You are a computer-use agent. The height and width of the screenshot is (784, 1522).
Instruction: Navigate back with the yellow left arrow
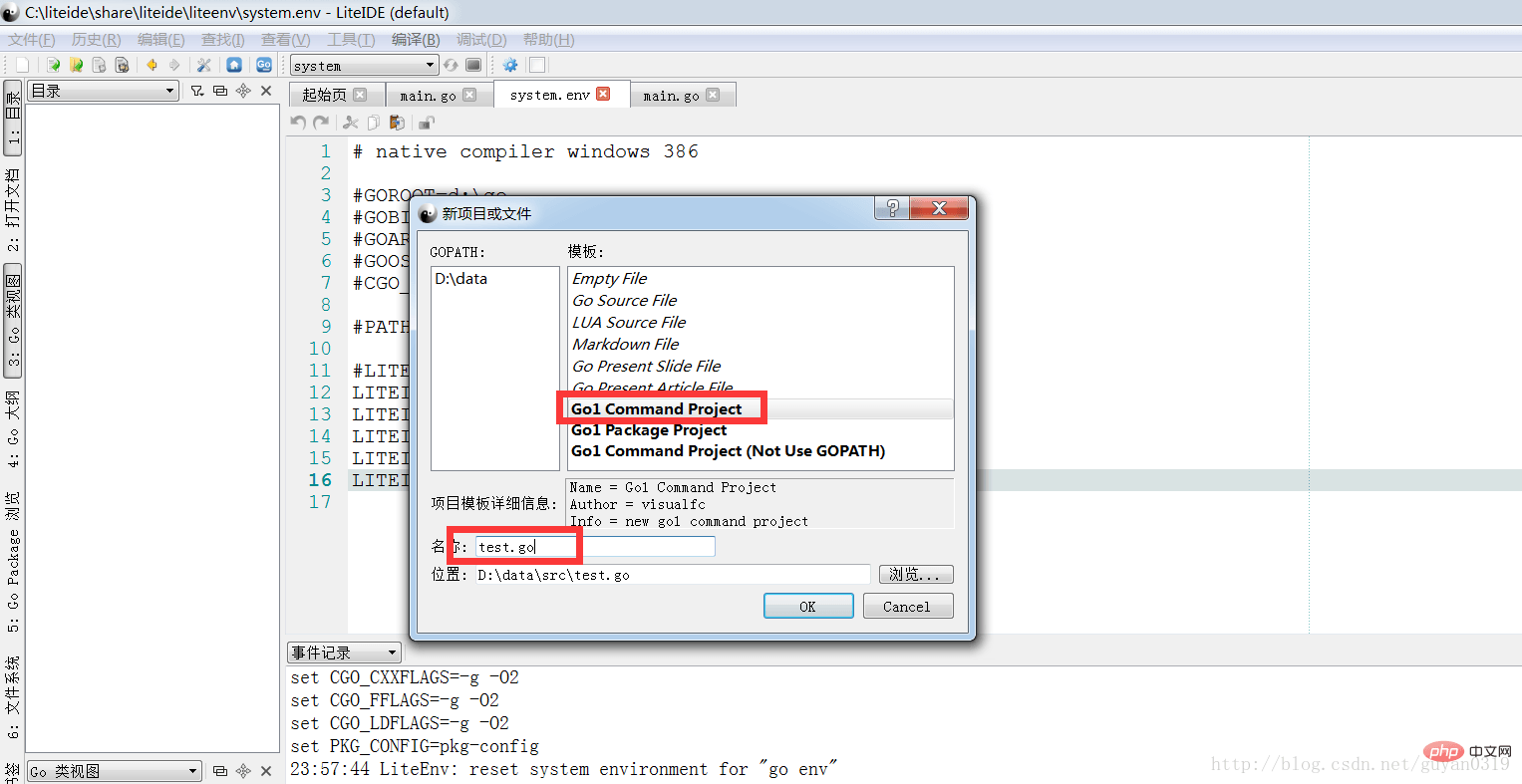(152, 65)
